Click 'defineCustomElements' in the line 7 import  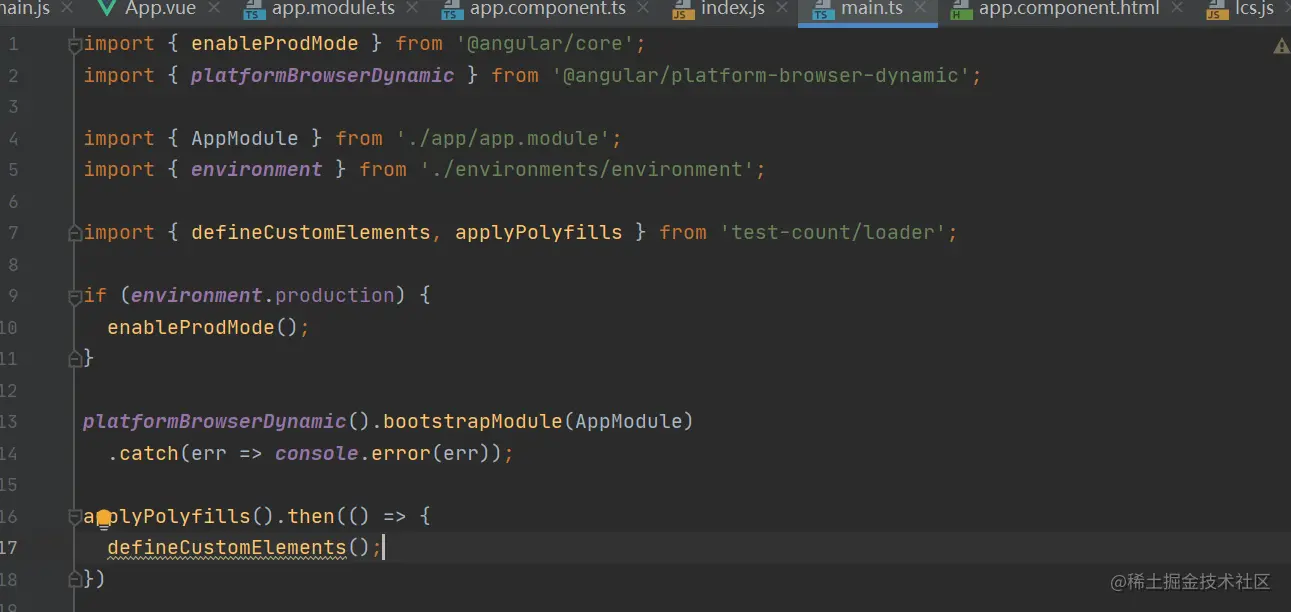pyautogui.click(x=311, y=232)
